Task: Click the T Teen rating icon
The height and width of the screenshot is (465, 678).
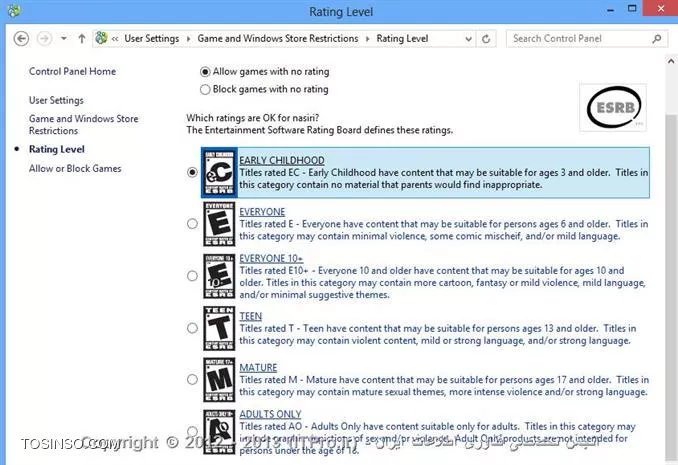Action: point(220,328)
